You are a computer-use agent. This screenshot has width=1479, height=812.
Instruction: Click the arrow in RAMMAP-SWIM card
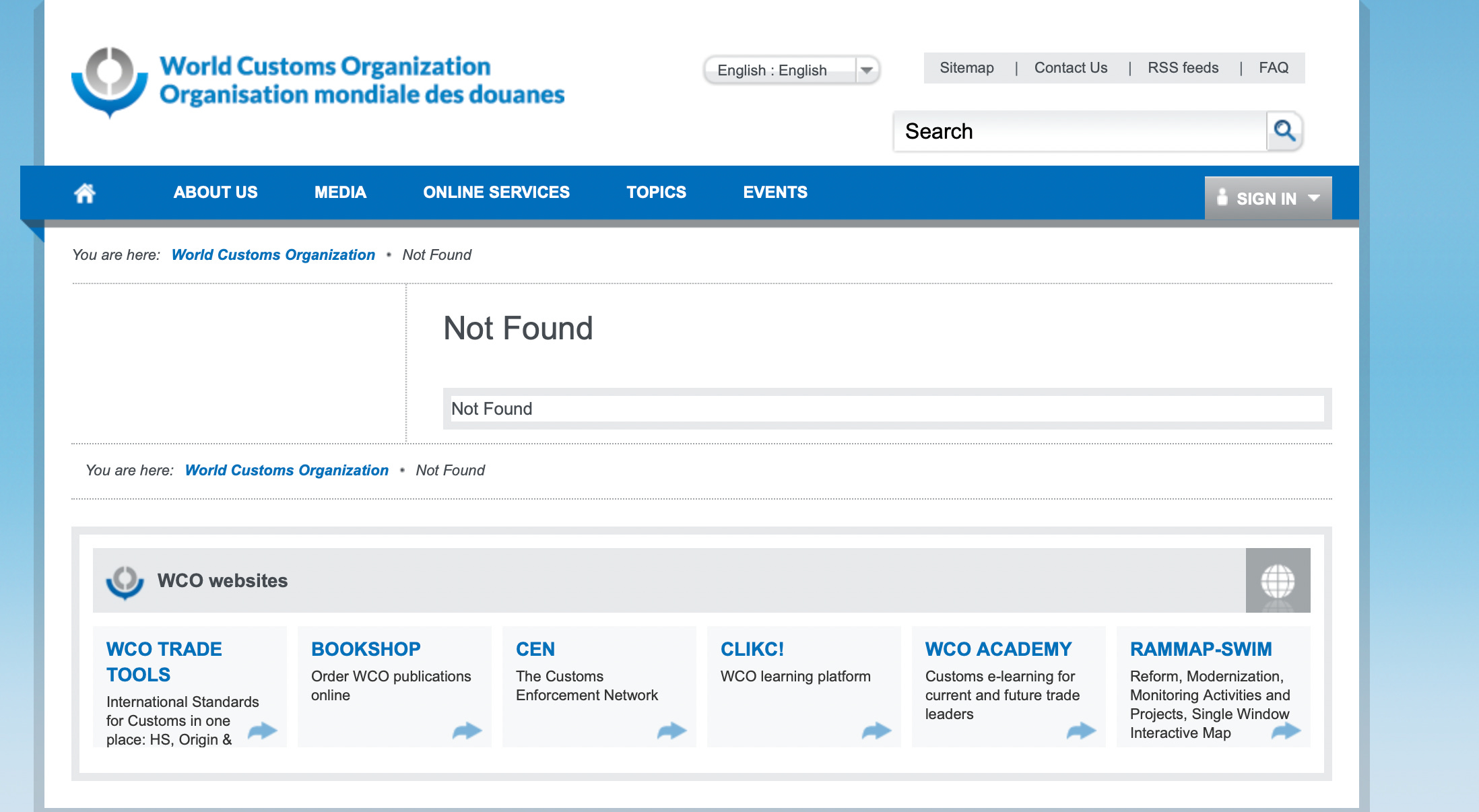tap(1286, 731)
